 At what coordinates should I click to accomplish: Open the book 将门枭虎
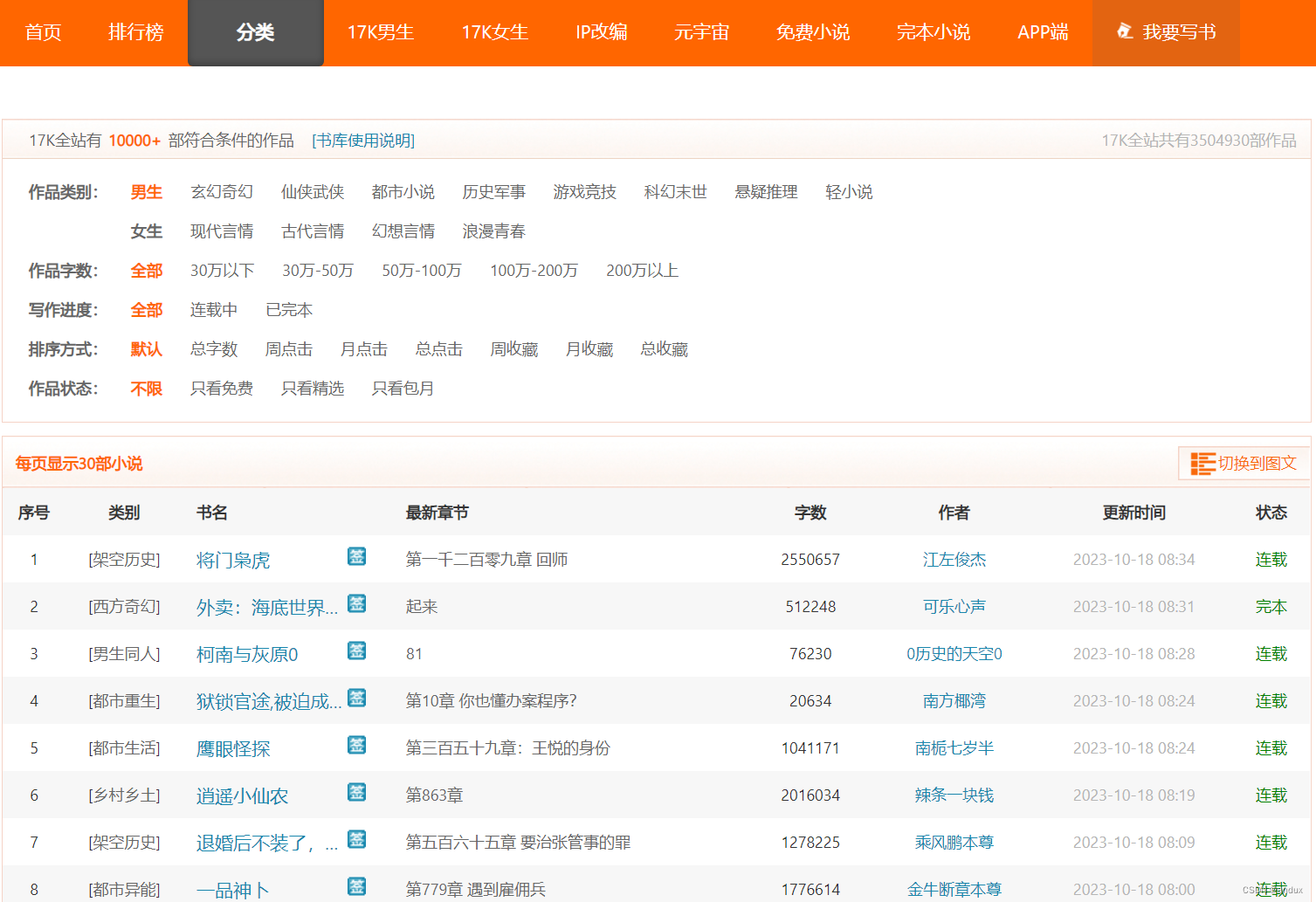coord(233,560)
